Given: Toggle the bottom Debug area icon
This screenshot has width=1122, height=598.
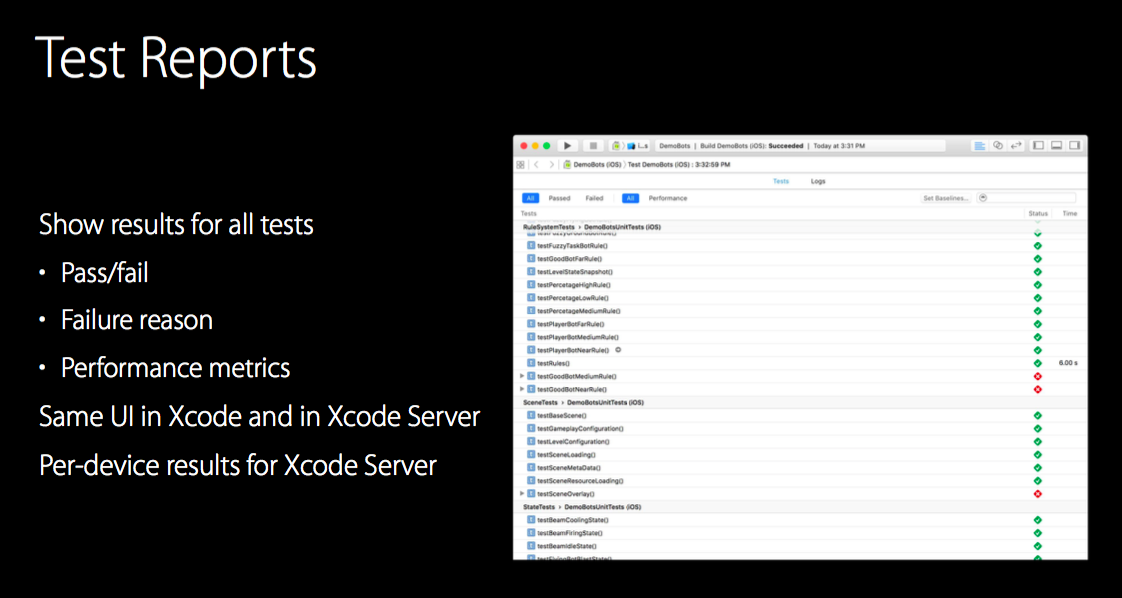Looking at the screenshot, I should (1056, 146).
